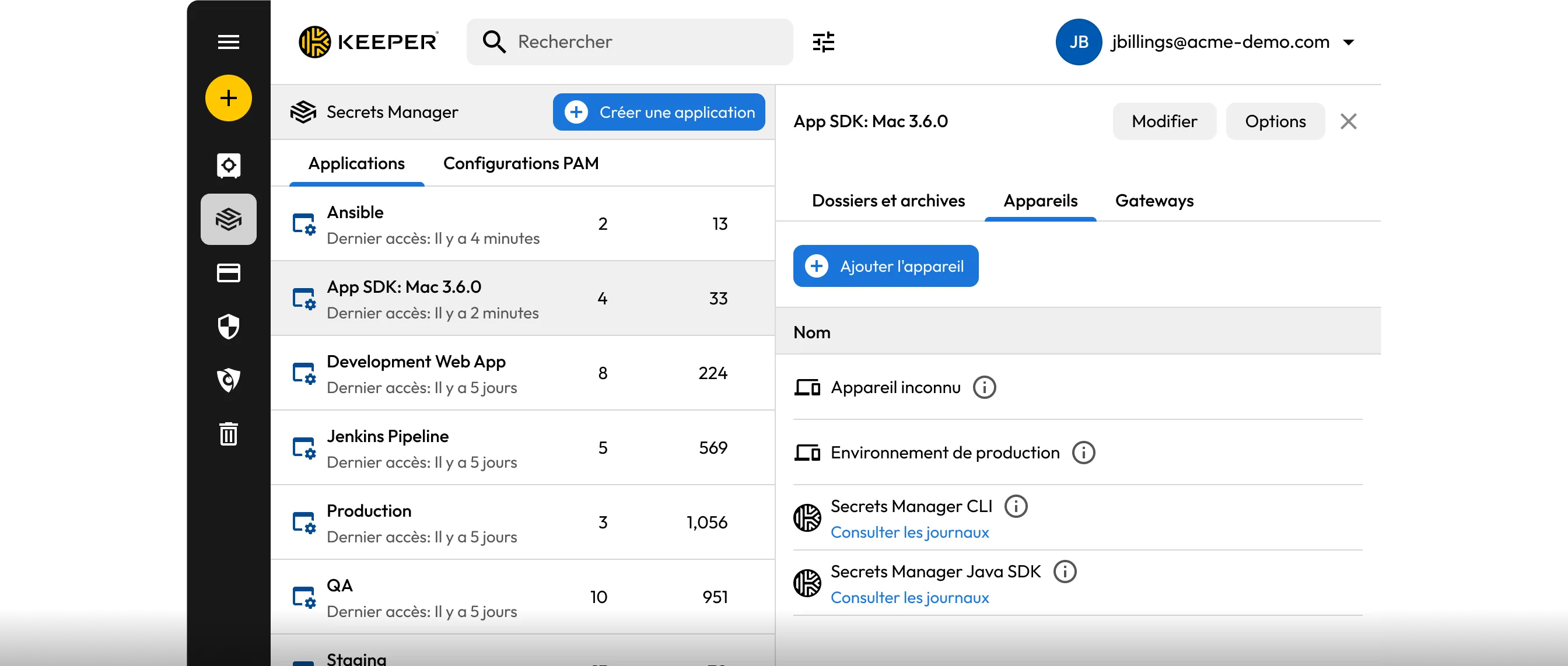Click the account email jbillings@acme-demo.com

[x=1220, y=42]
